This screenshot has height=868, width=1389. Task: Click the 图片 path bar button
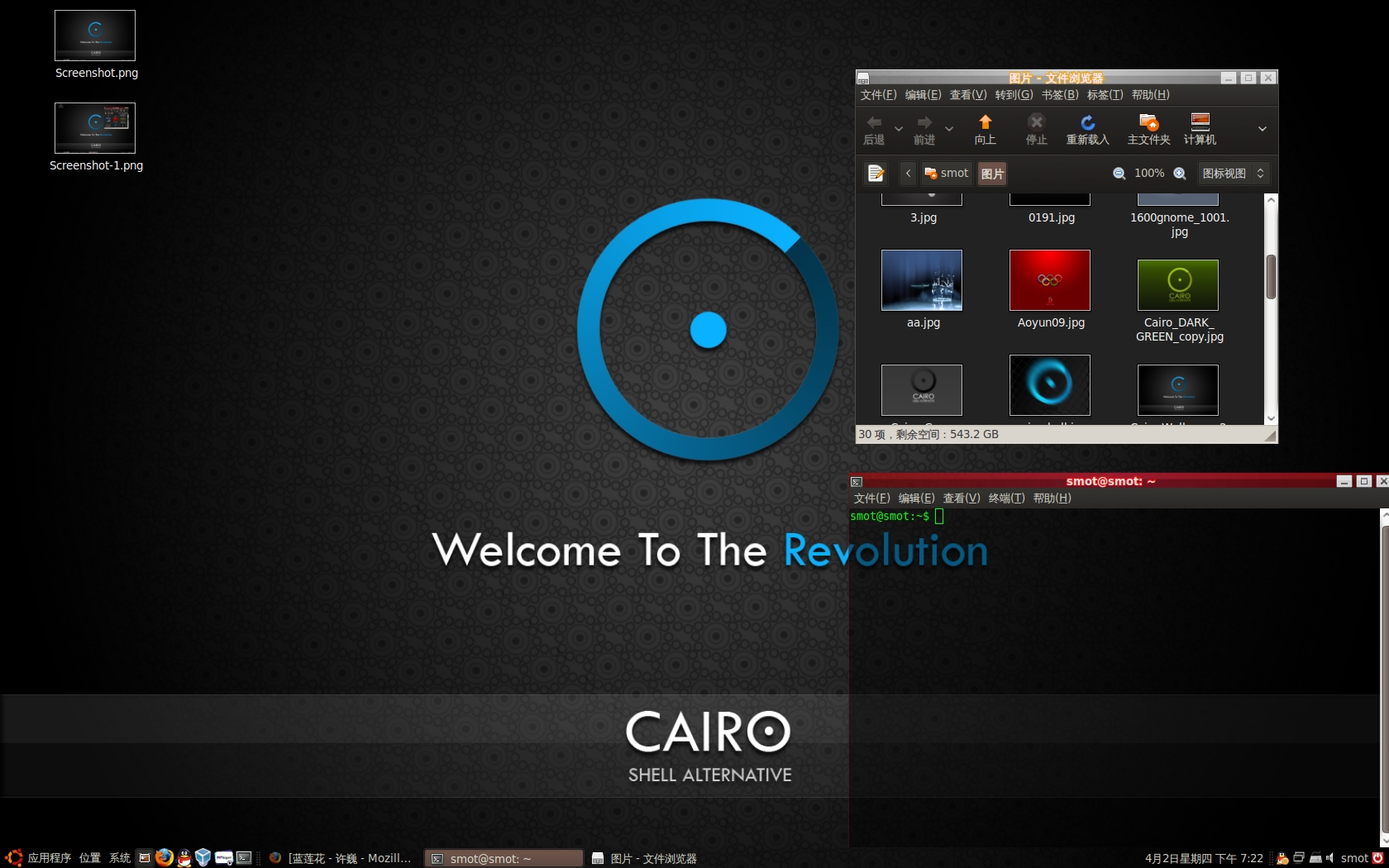coord(992,174)
